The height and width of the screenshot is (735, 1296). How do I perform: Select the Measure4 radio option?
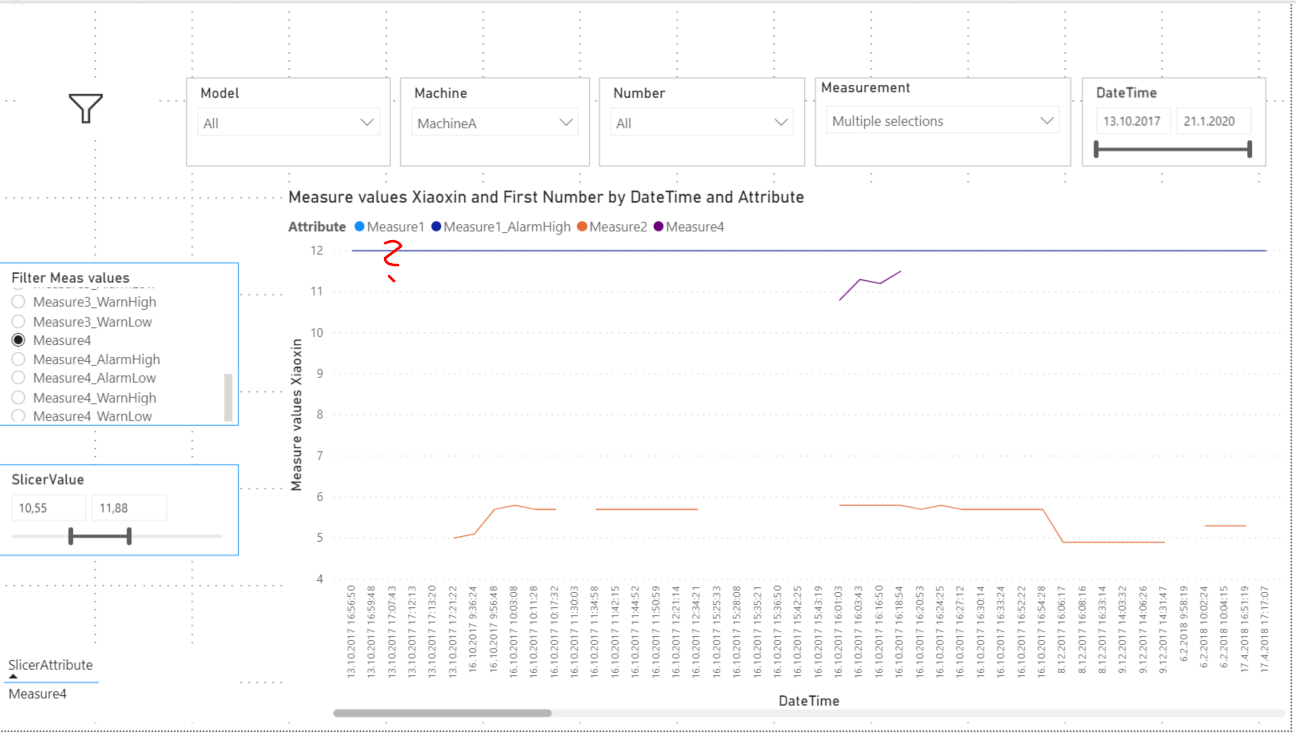click(x=18, y=341)
